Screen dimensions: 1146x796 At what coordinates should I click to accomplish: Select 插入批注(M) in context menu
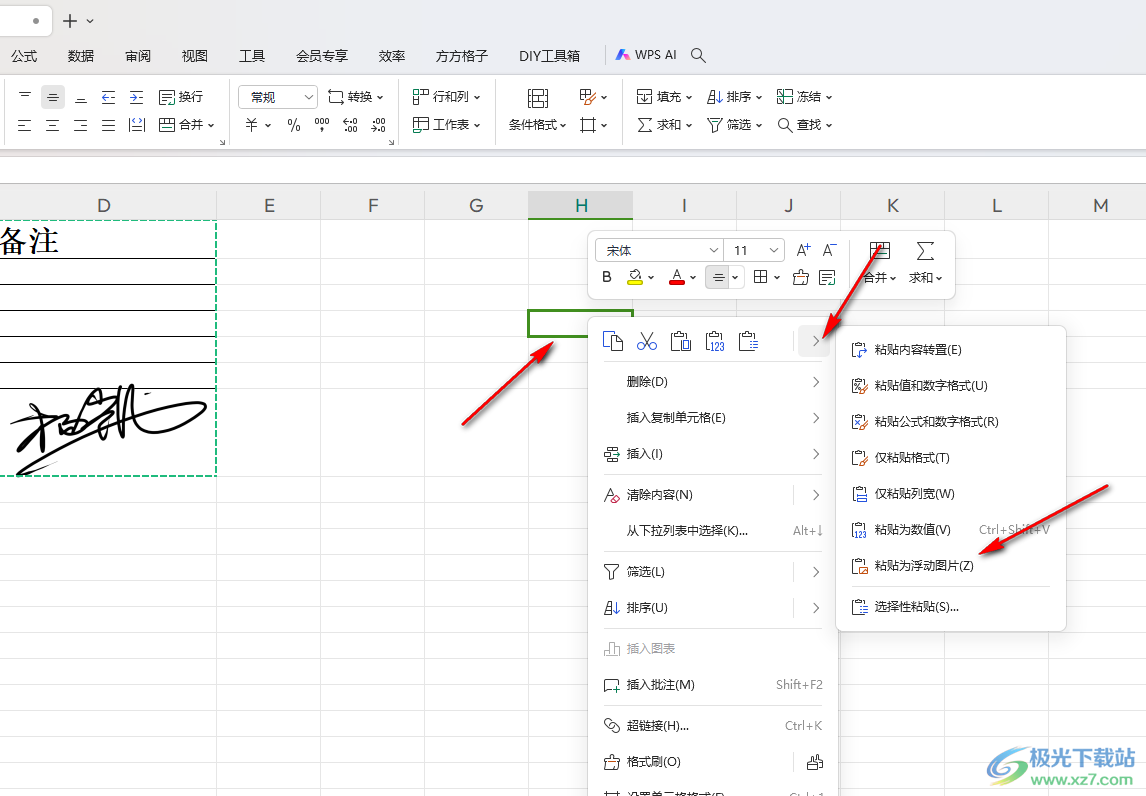713,685
